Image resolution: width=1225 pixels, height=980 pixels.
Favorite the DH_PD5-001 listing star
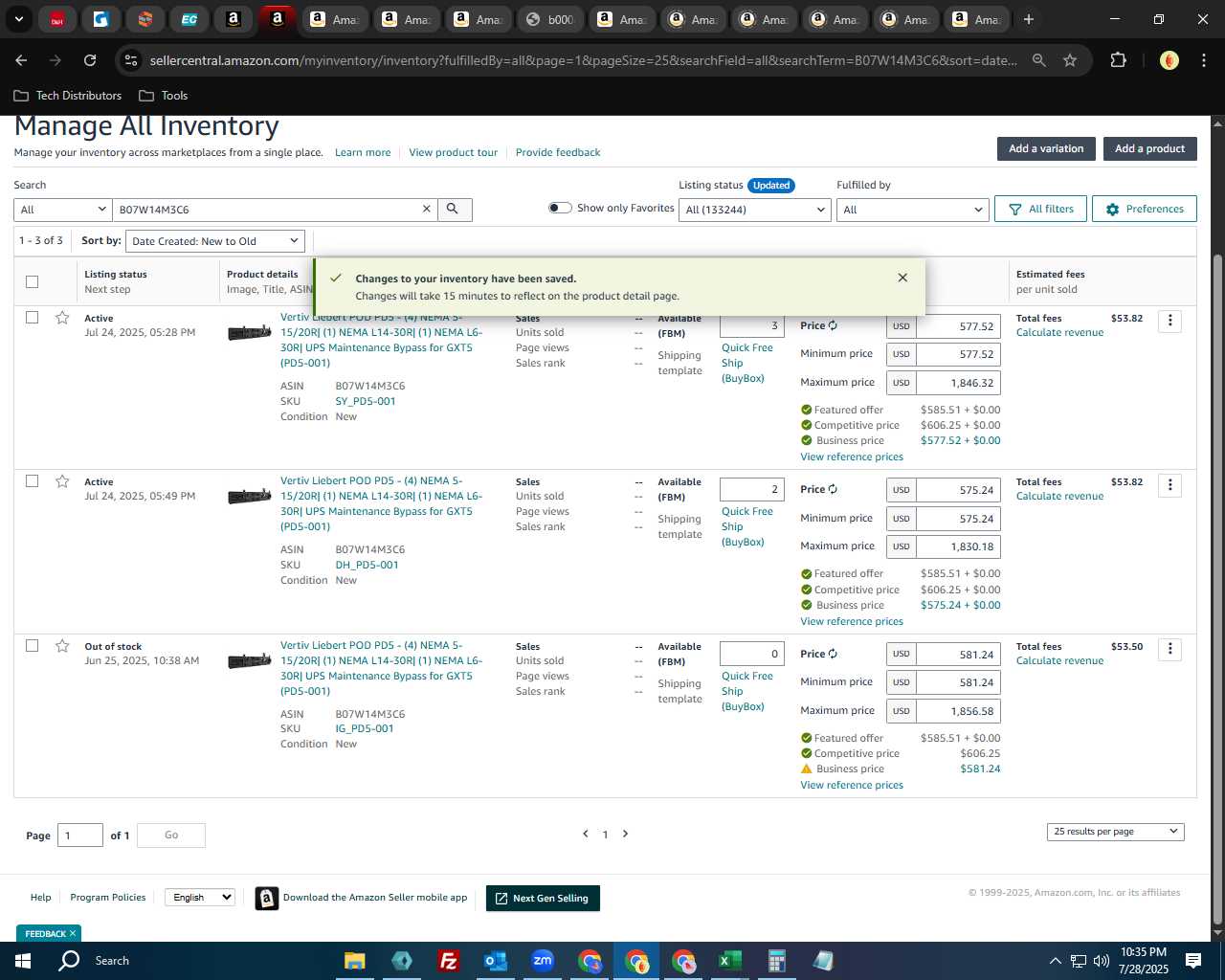click(62, 481)
